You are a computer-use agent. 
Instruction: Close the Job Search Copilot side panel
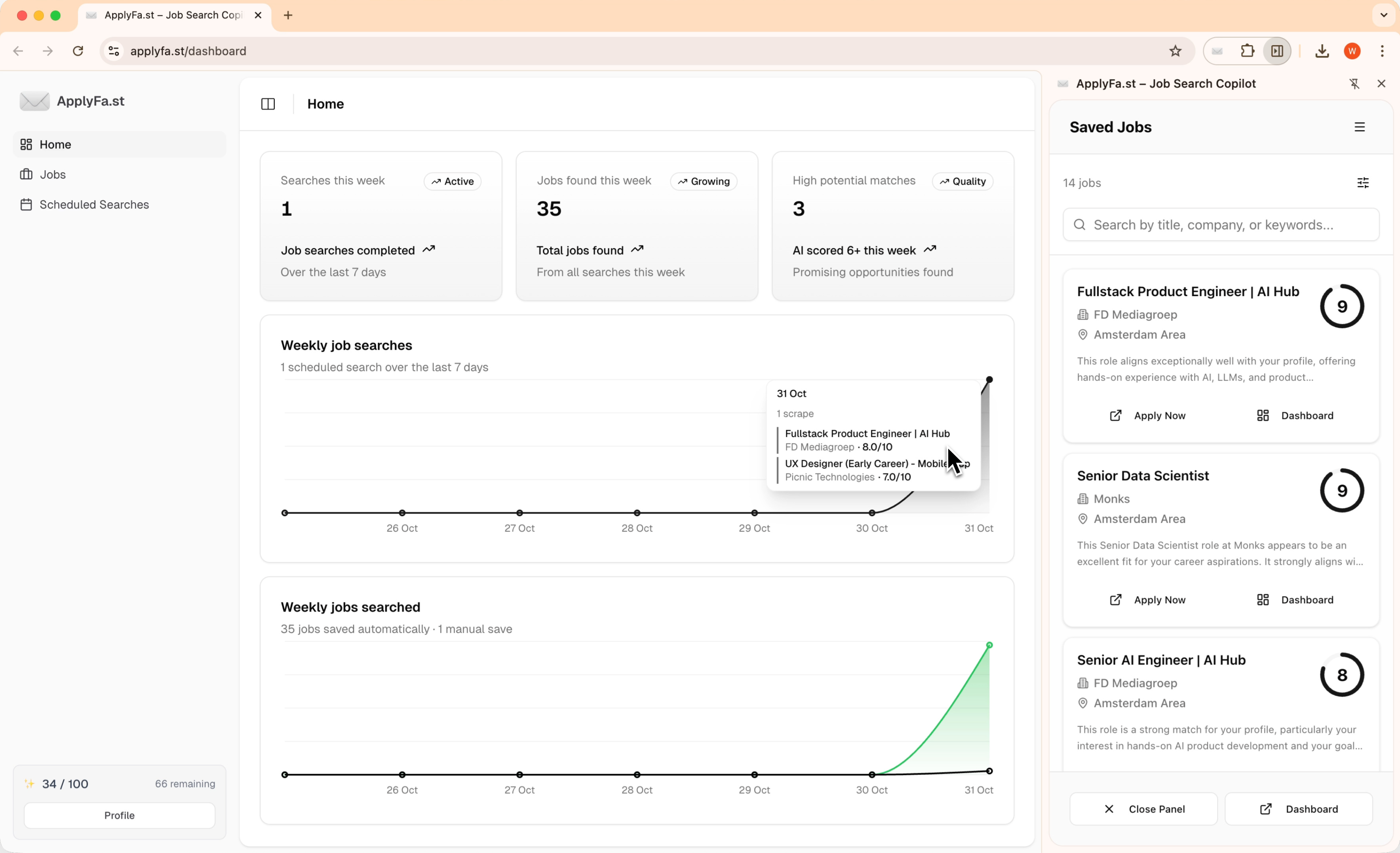click(x=1381, y=84)
